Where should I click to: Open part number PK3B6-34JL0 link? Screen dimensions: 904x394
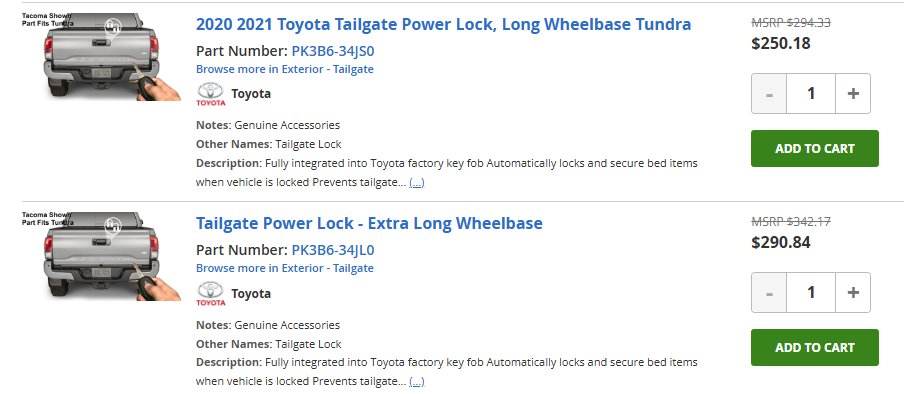(x=333, y=250)
